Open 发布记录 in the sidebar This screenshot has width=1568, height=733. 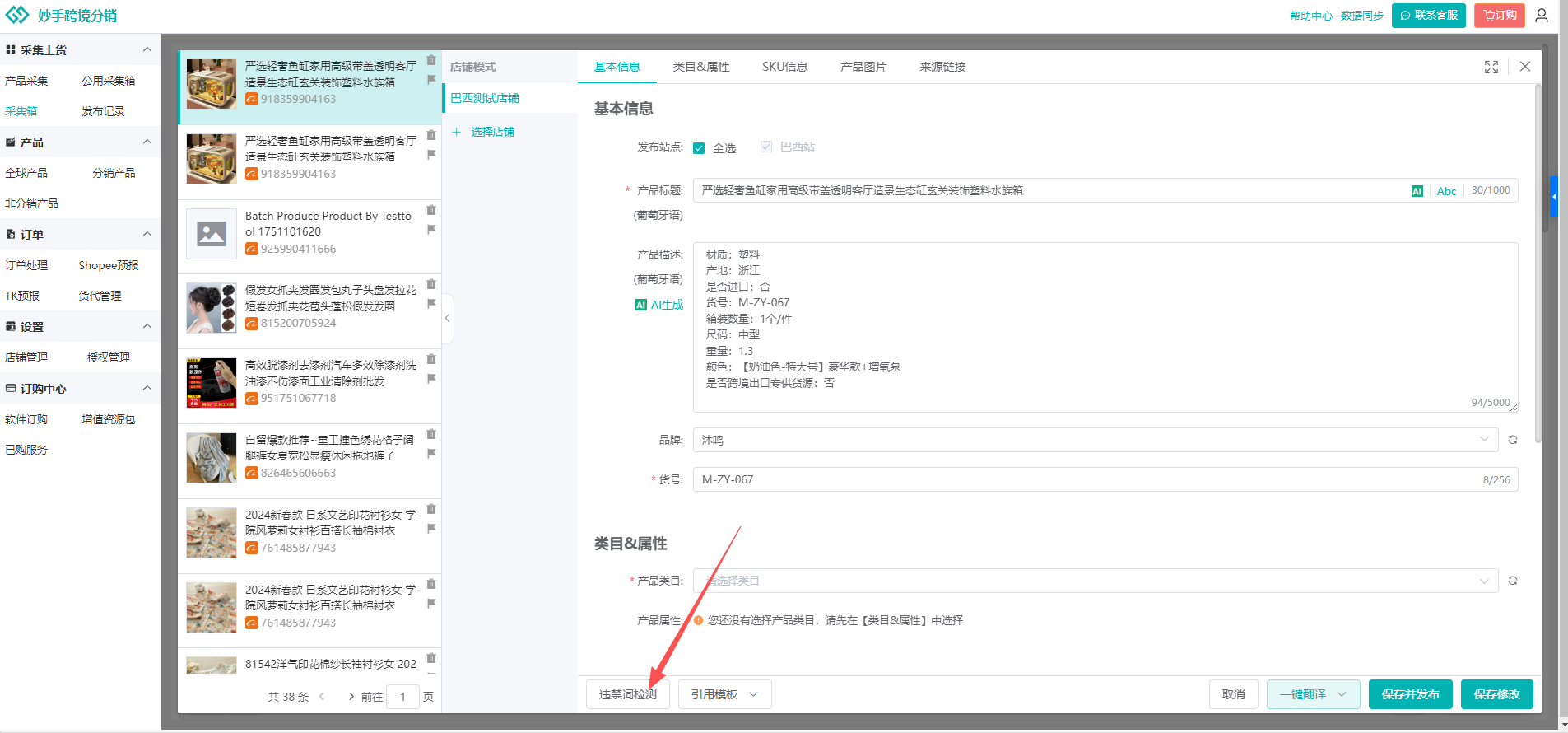pyautogui.click(x=103, y=111)
